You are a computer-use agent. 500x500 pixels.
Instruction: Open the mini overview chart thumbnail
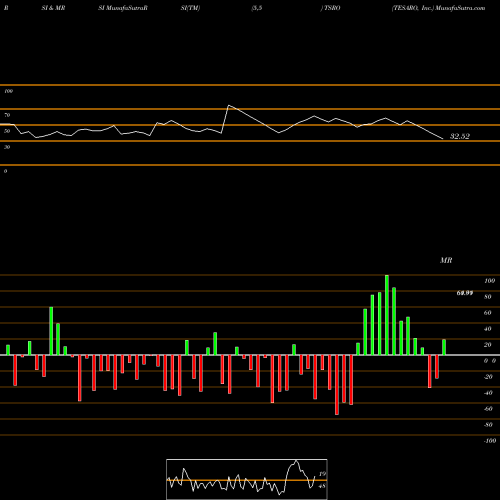(247, 479)
